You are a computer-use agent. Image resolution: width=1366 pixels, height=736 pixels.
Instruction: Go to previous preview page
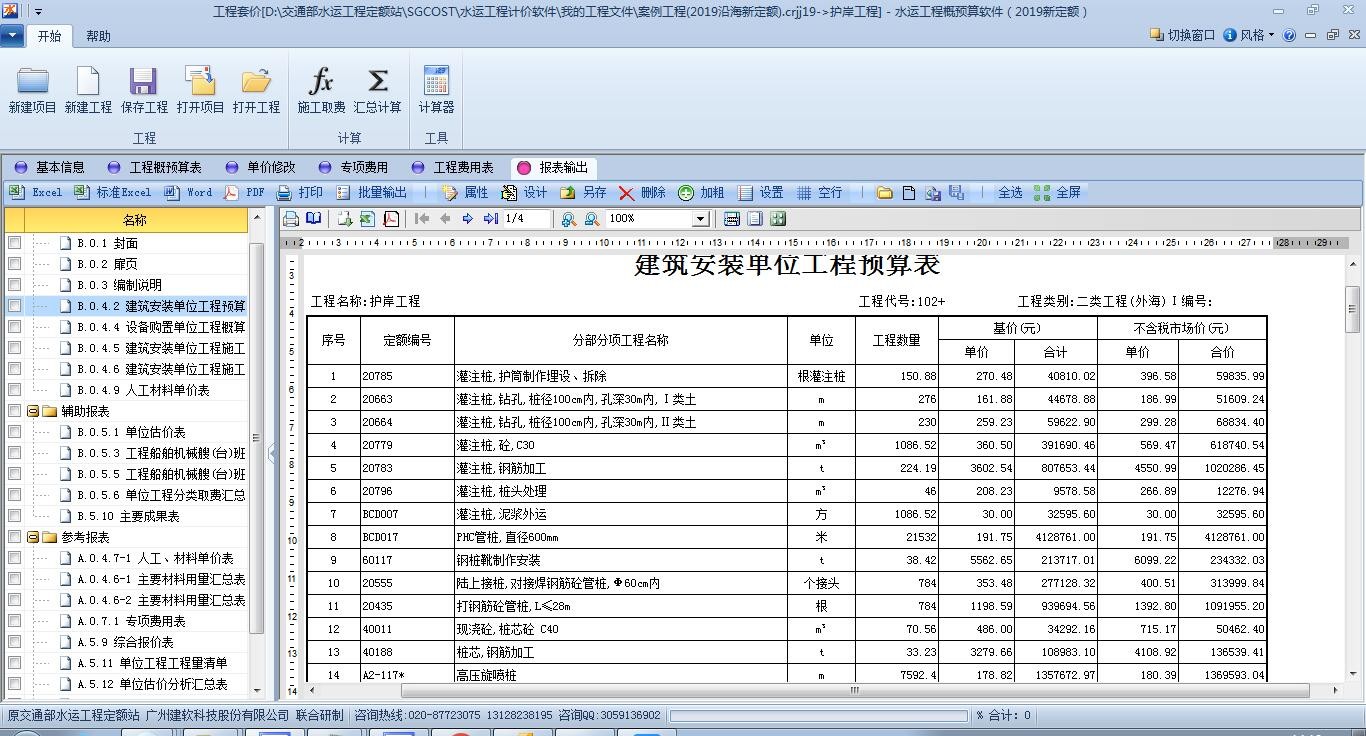click(x=445, y=218)
